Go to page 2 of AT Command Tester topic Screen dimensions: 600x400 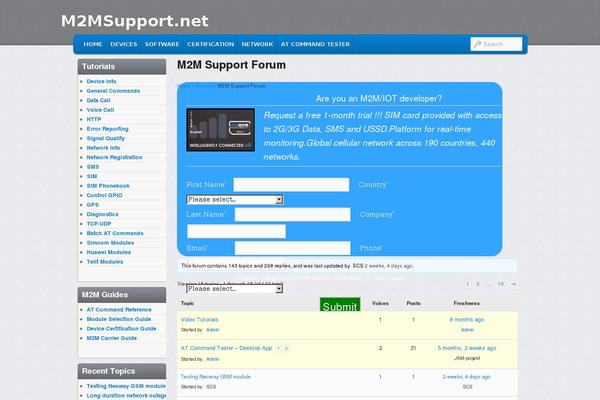point(286,348)
